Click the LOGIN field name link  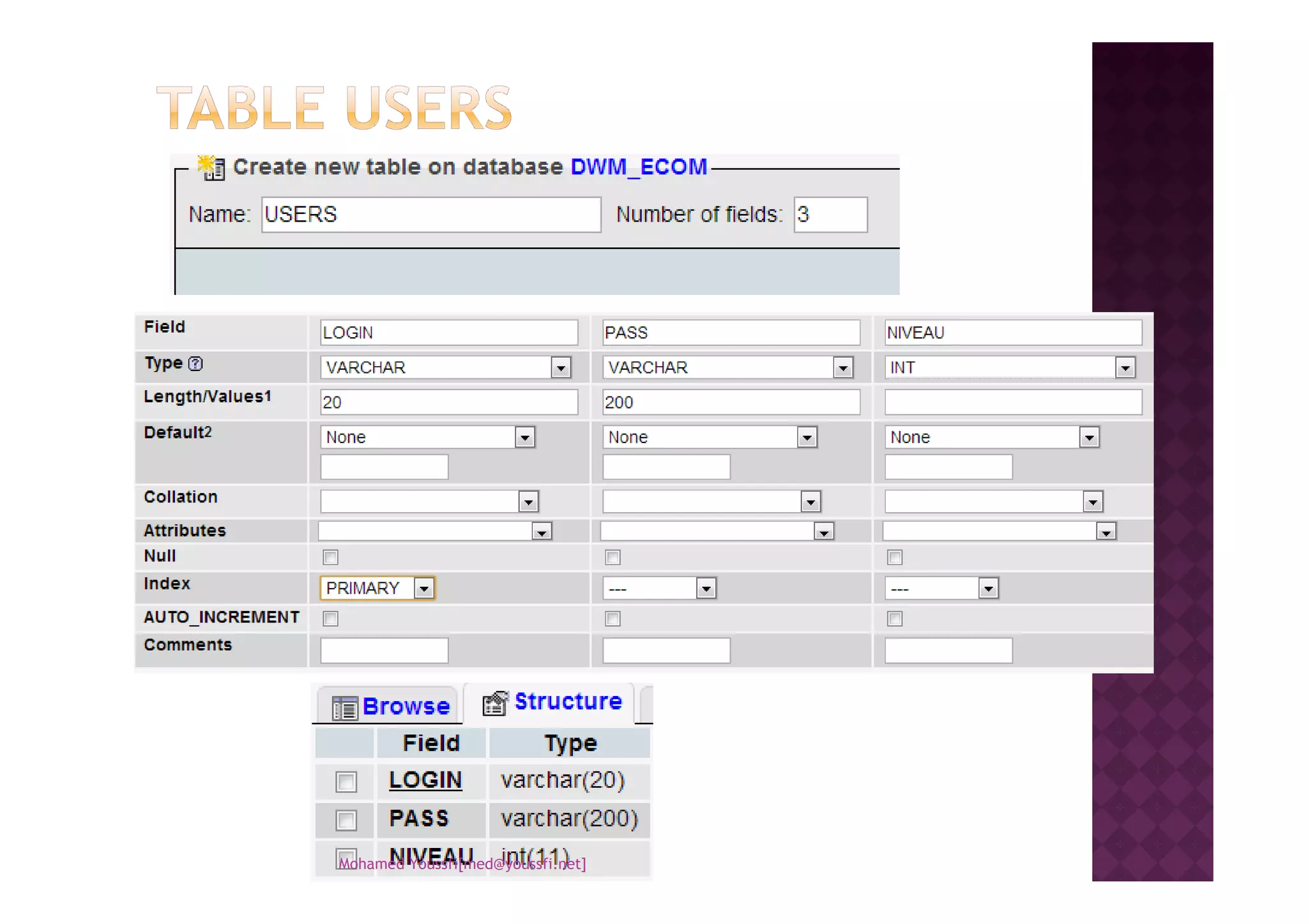(x=425, y=780)
